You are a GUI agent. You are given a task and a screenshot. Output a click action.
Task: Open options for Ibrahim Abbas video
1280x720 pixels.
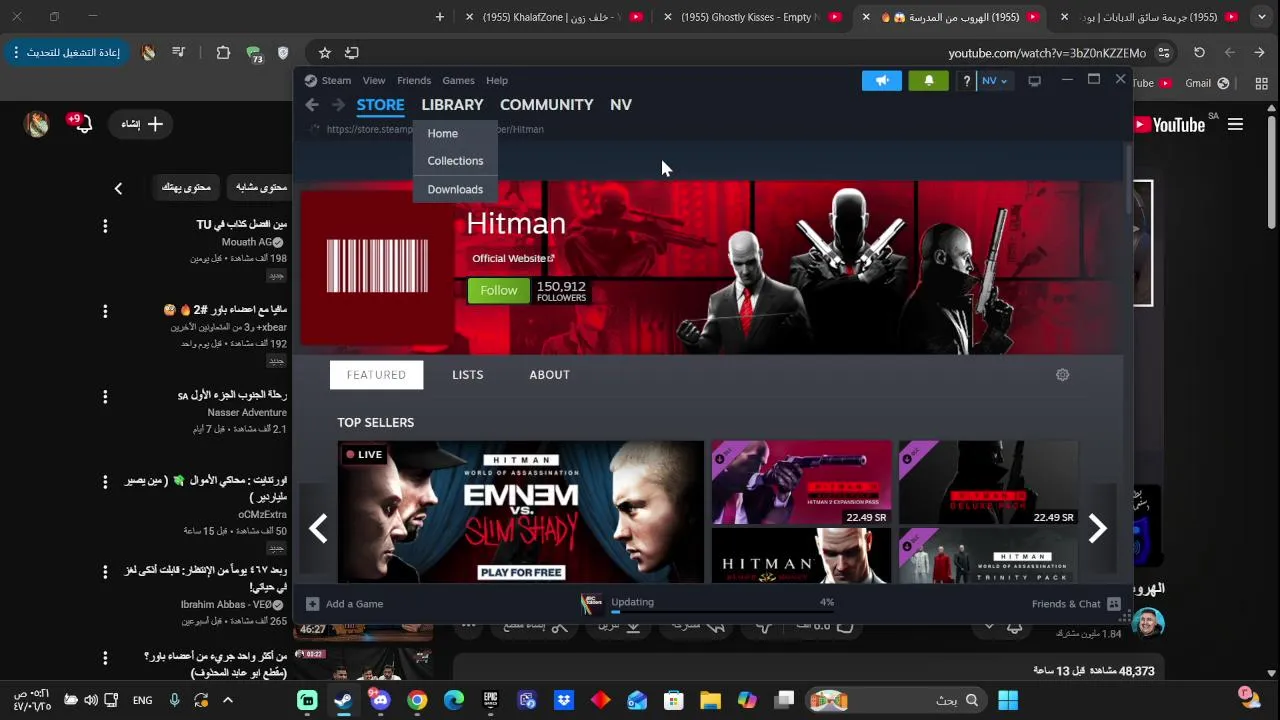105,572
